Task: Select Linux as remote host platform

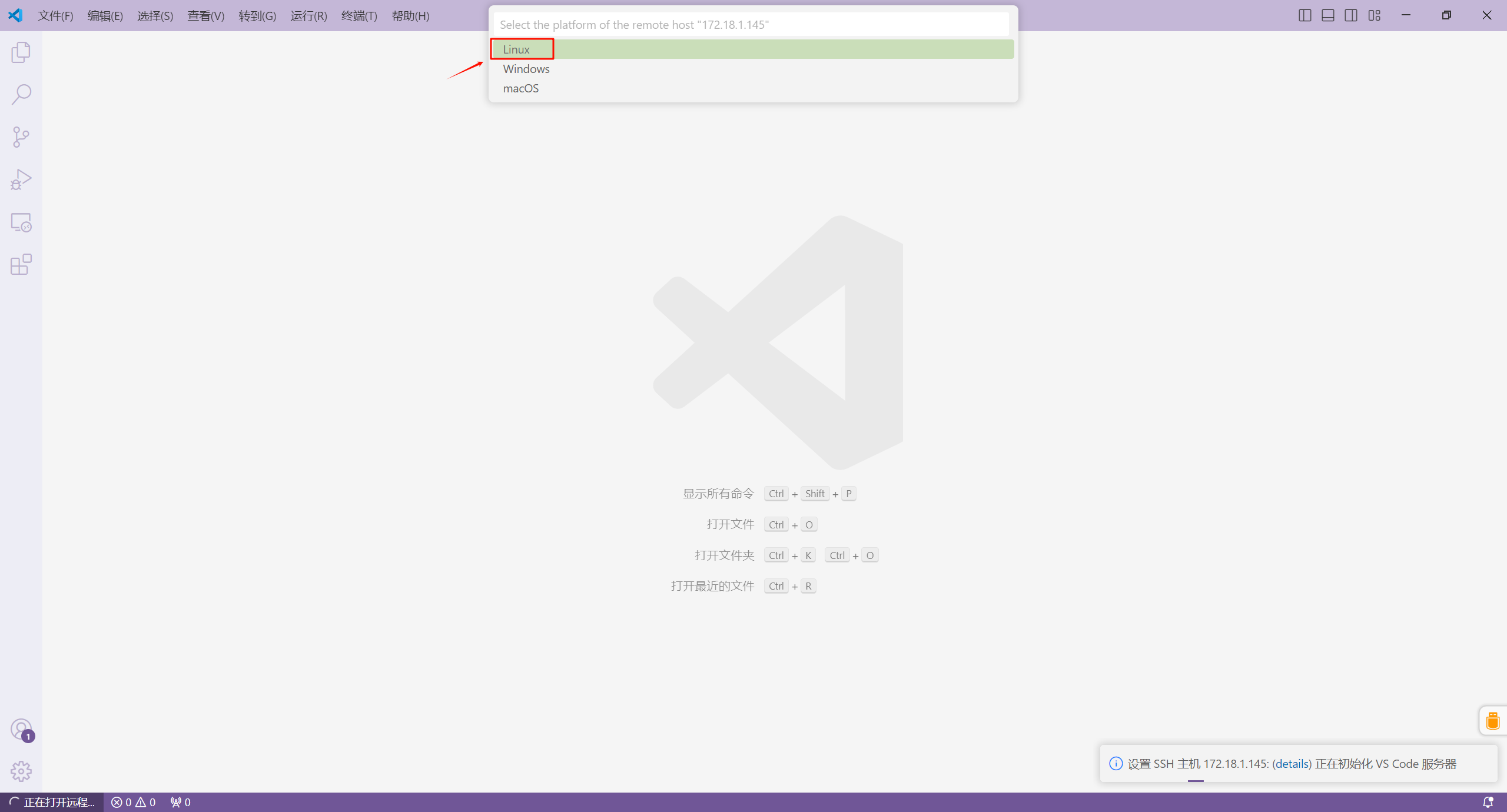Action: point(753,49)
